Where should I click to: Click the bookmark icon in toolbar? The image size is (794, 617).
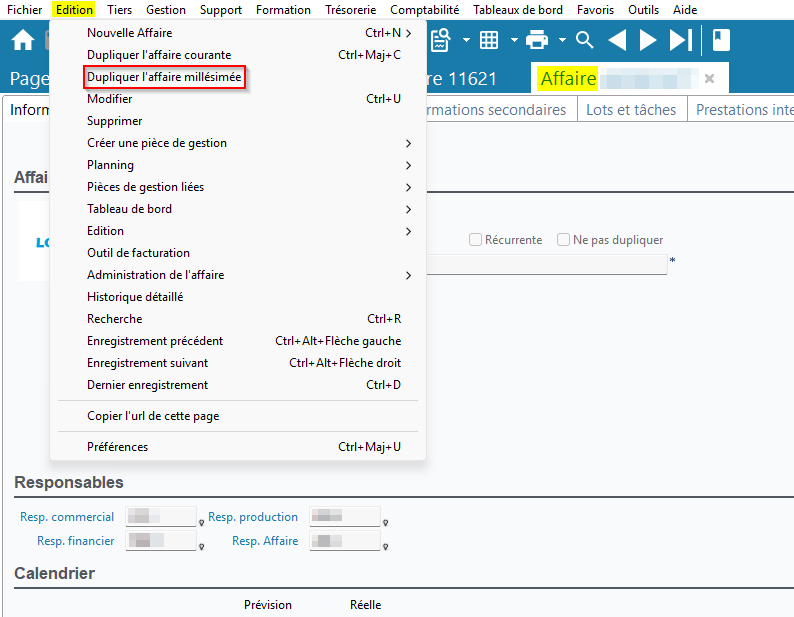721,40
